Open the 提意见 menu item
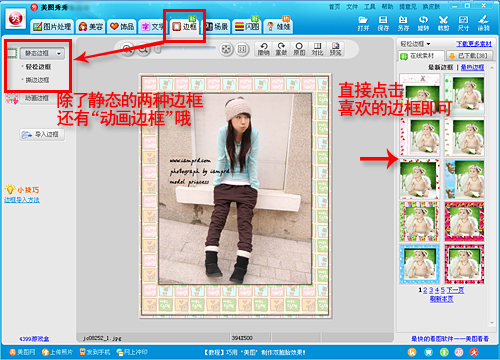 pyautogui.click(x=408, y=7)
